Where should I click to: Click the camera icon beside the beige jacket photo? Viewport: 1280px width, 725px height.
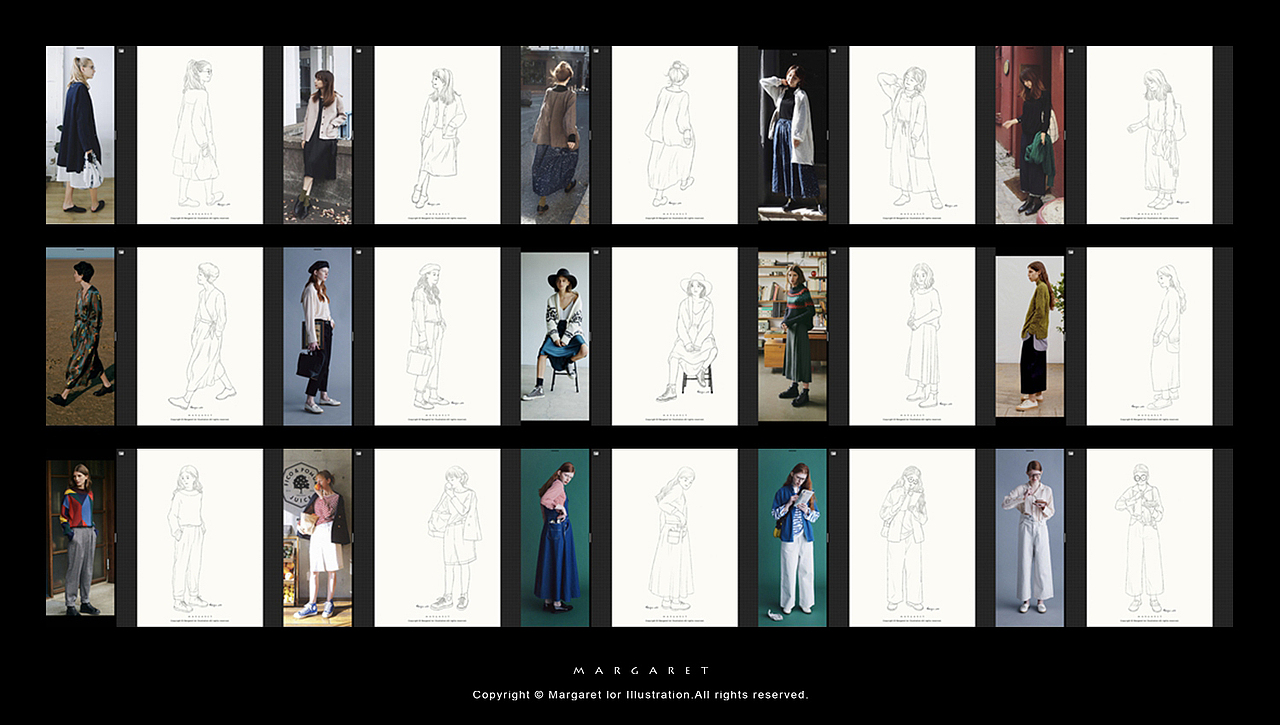pyautogui.click(x=359, y=50)
